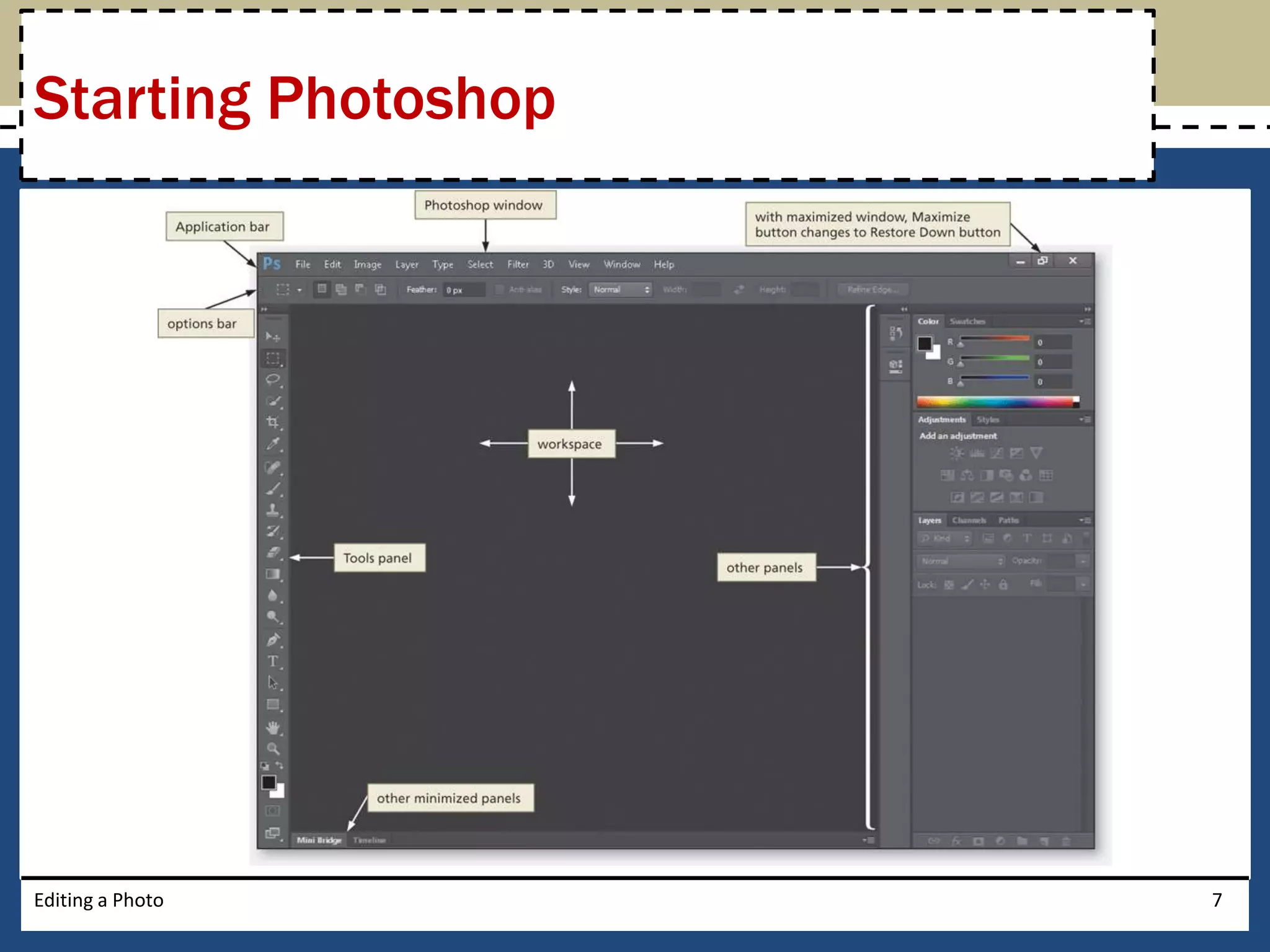Click the Photo Filter adjustment icon
The width and height of the screenshot is (1270, 952).
(x=1006, y=475)
